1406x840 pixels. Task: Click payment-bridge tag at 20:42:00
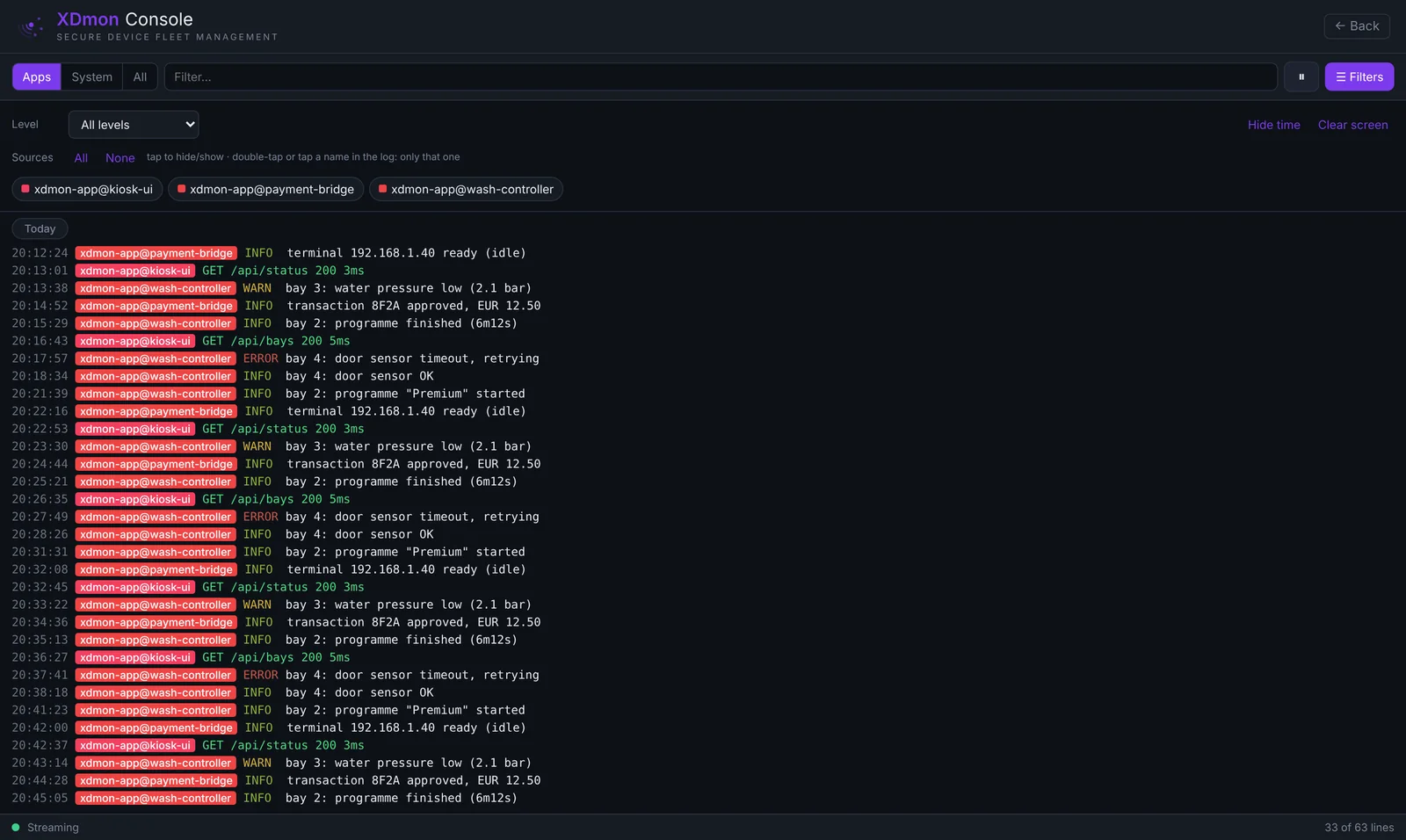tap(156, 728)
